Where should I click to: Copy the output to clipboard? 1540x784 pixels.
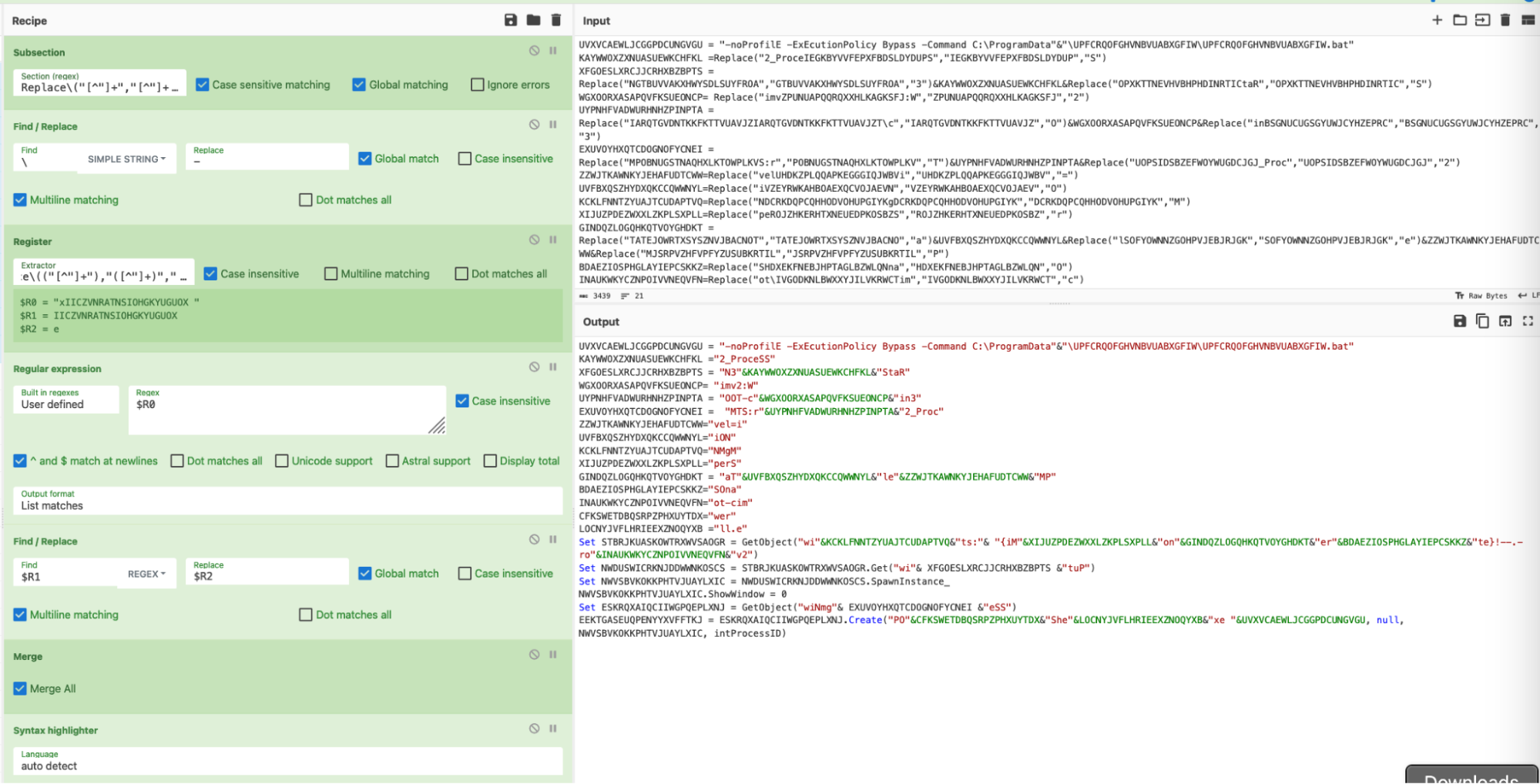click(1482, 321)
